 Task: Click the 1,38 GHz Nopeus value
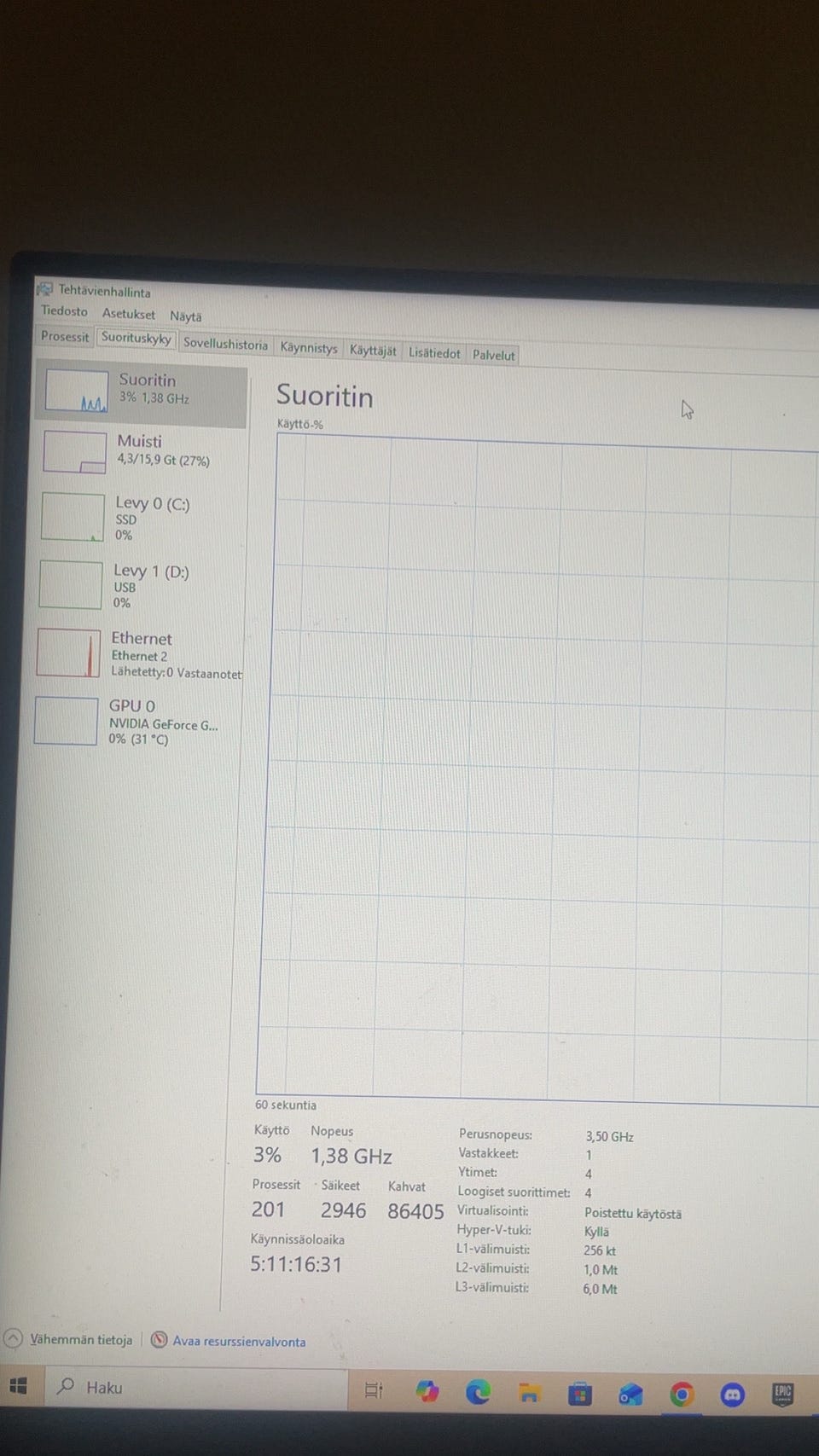tap(351, 1156)
